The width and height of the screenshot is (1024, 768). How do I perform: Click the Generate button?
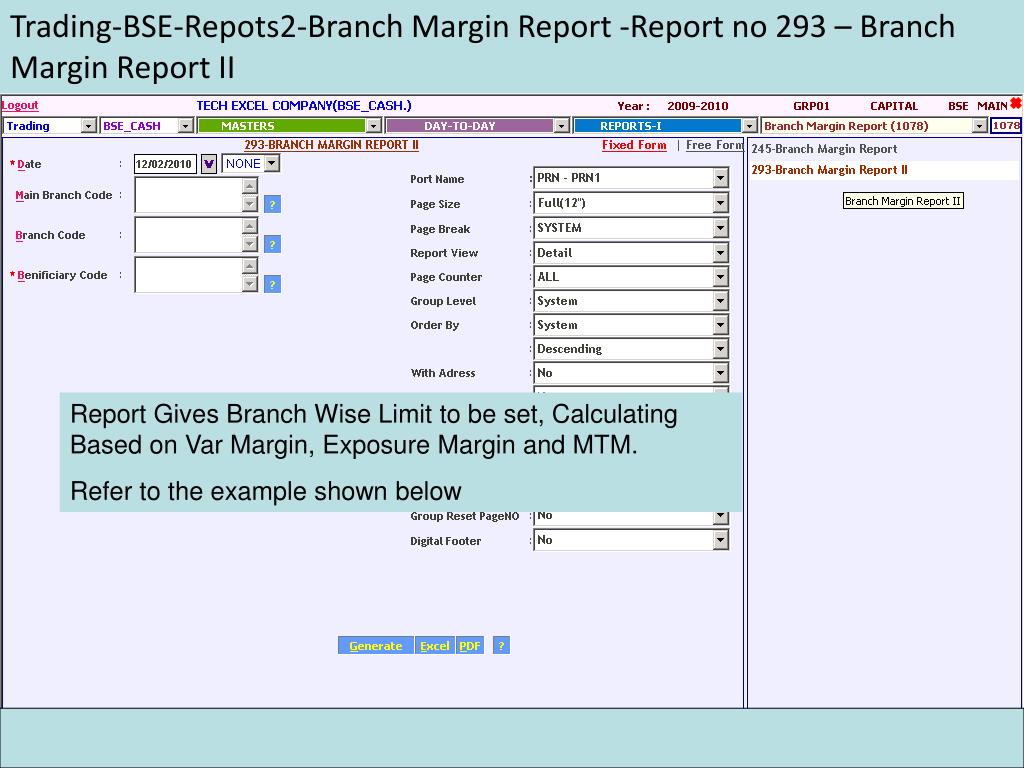coord(376,646)
